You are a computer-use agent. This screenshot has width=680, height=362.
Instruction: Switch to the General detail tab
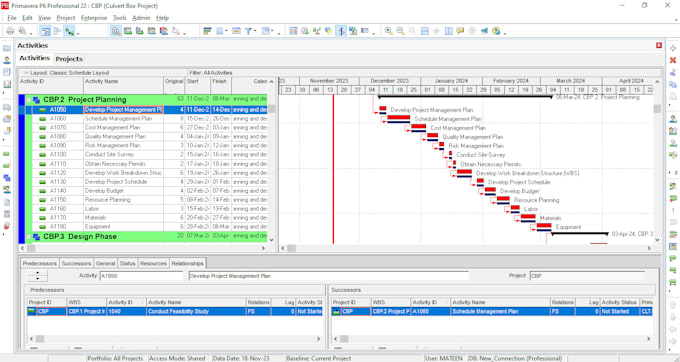coord(105,263)
